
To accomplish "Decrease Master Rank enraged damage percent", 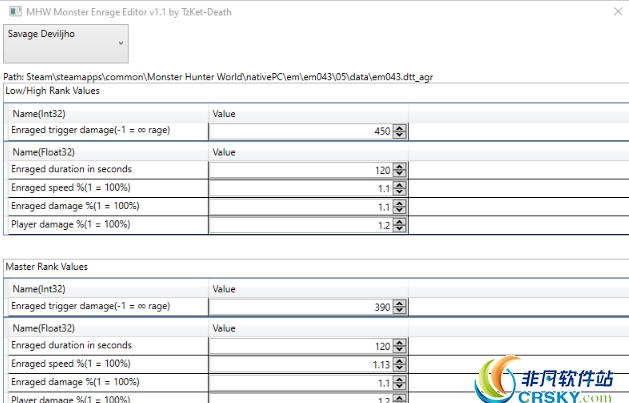I will click(400, 386).
